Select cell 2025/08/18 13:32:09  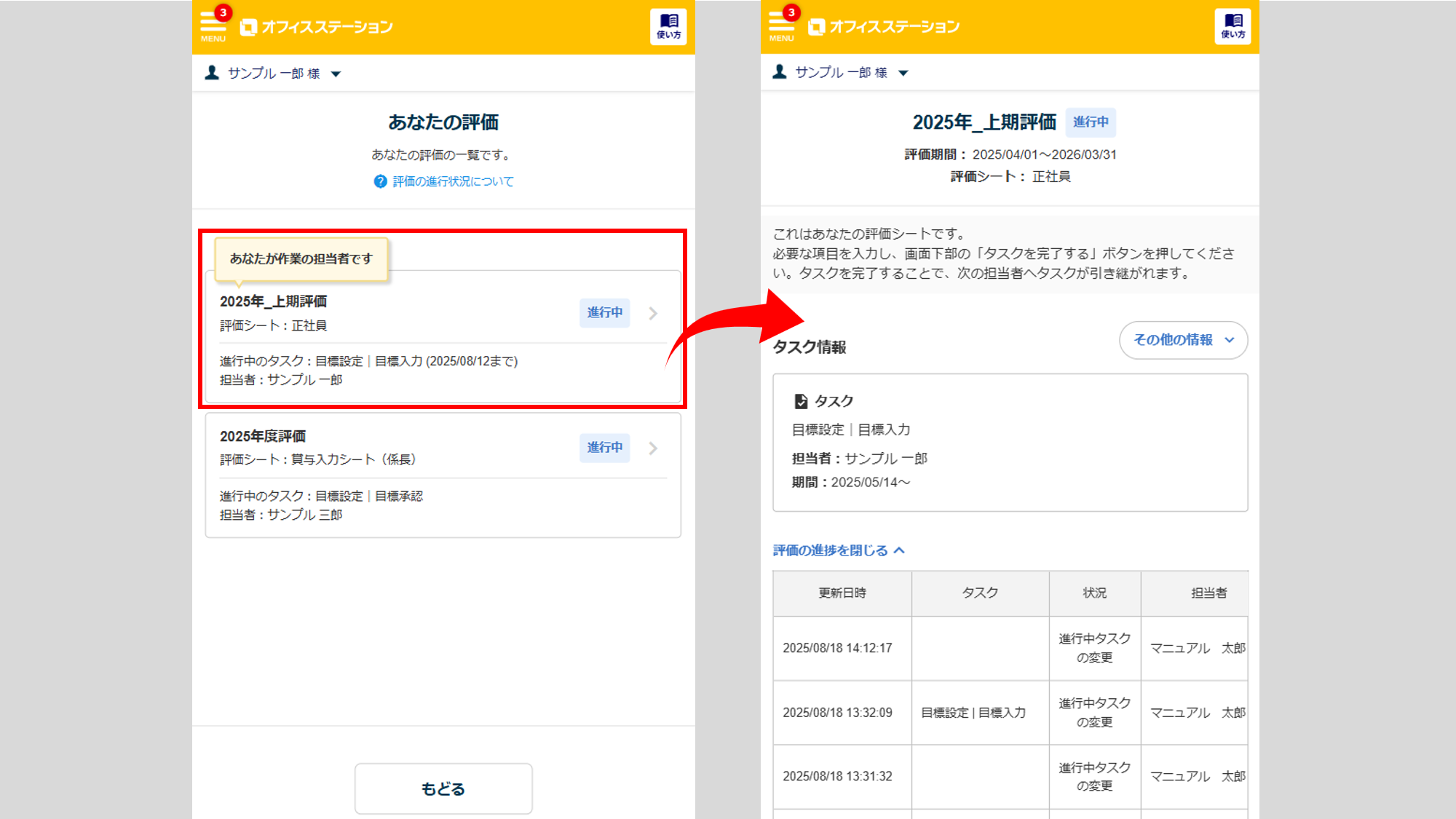click(842, 713)
